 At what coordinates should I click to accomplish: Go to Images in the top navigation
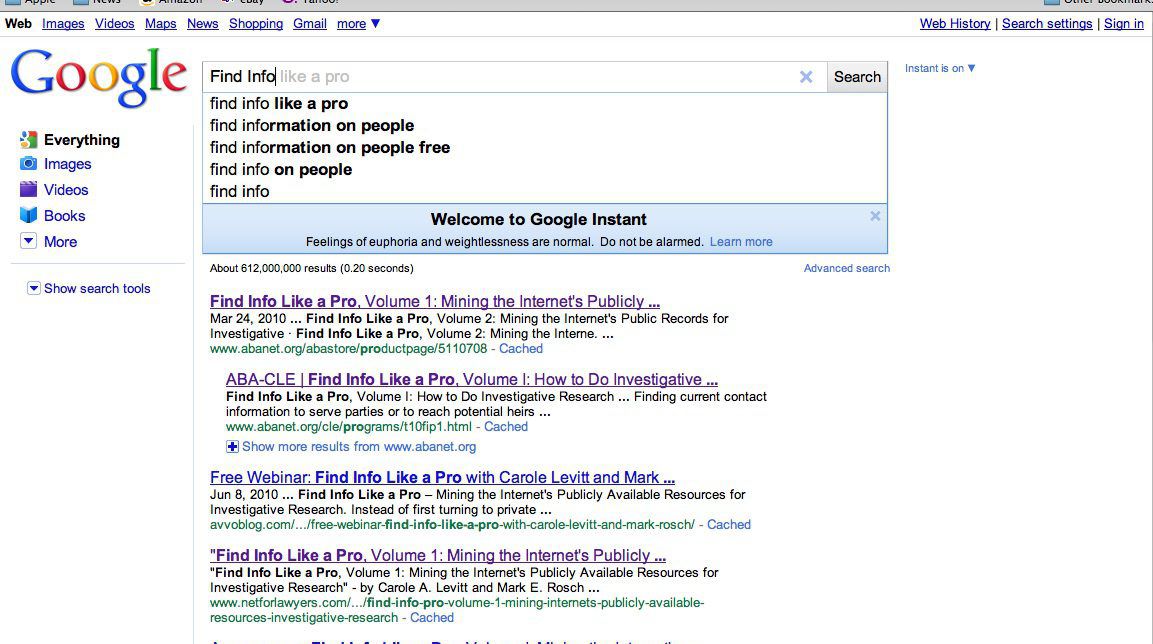click(63, 24)
